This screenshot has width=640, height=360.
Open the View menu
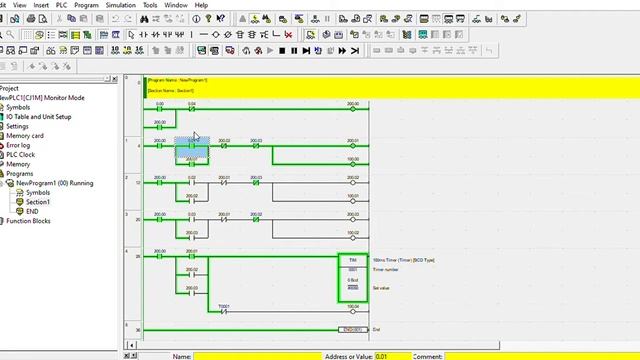pos(20,5)
